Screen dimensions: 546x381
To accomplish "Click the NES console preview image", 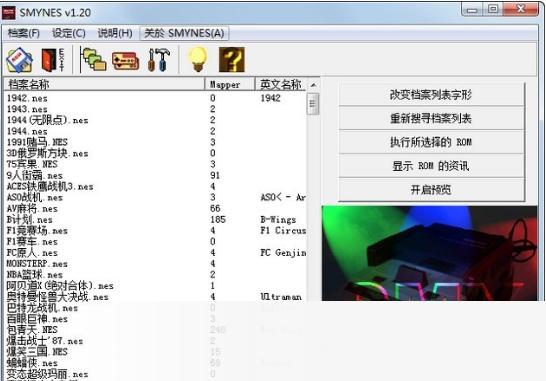I will [429, 253].
